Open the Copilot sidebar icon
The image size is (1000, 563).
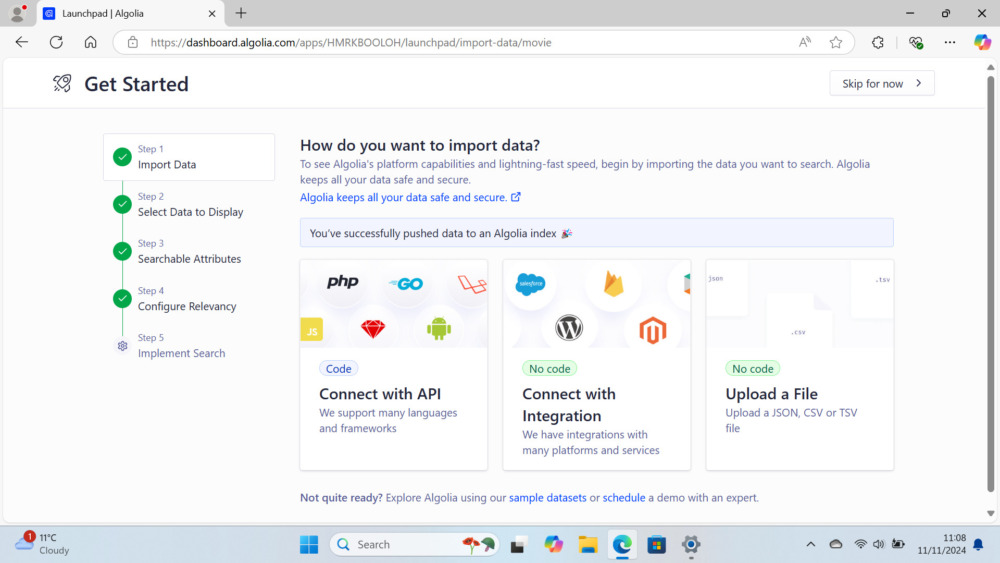coord(982,42)
